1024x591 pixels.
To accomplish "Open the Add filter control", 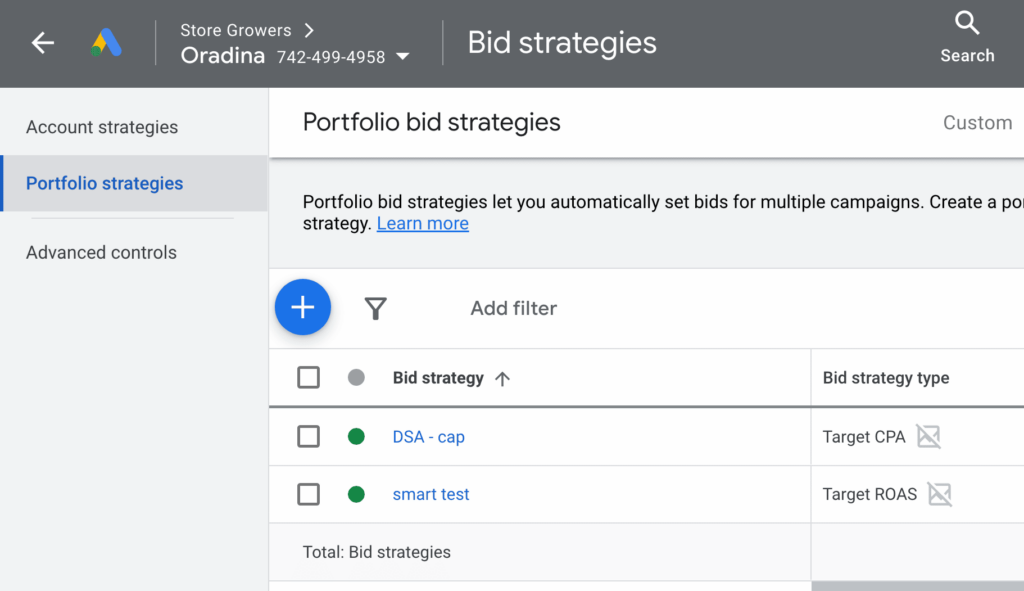I will point(512,308).
